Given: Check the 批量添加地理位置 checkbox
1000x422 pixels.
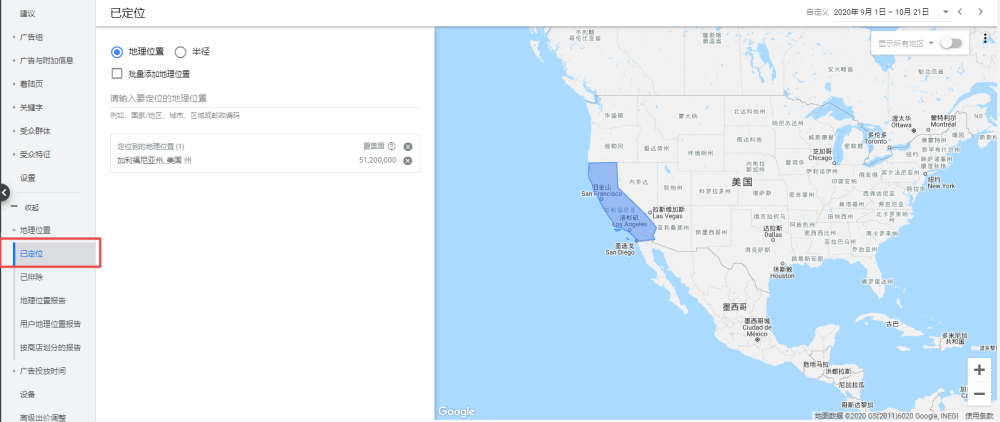Looking at the screenshot, I should pyautogui.click(x=117, y=73).
